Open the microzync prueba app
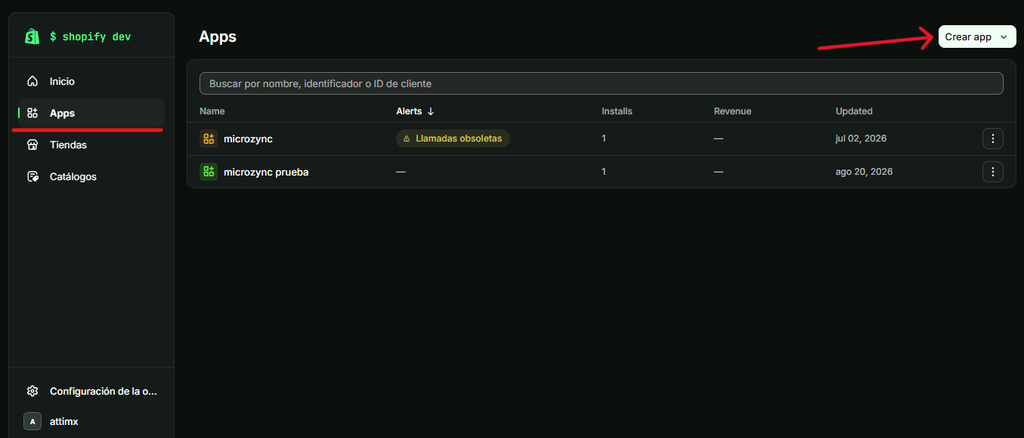Screen dimensions: 1024x438 [266, 172]
